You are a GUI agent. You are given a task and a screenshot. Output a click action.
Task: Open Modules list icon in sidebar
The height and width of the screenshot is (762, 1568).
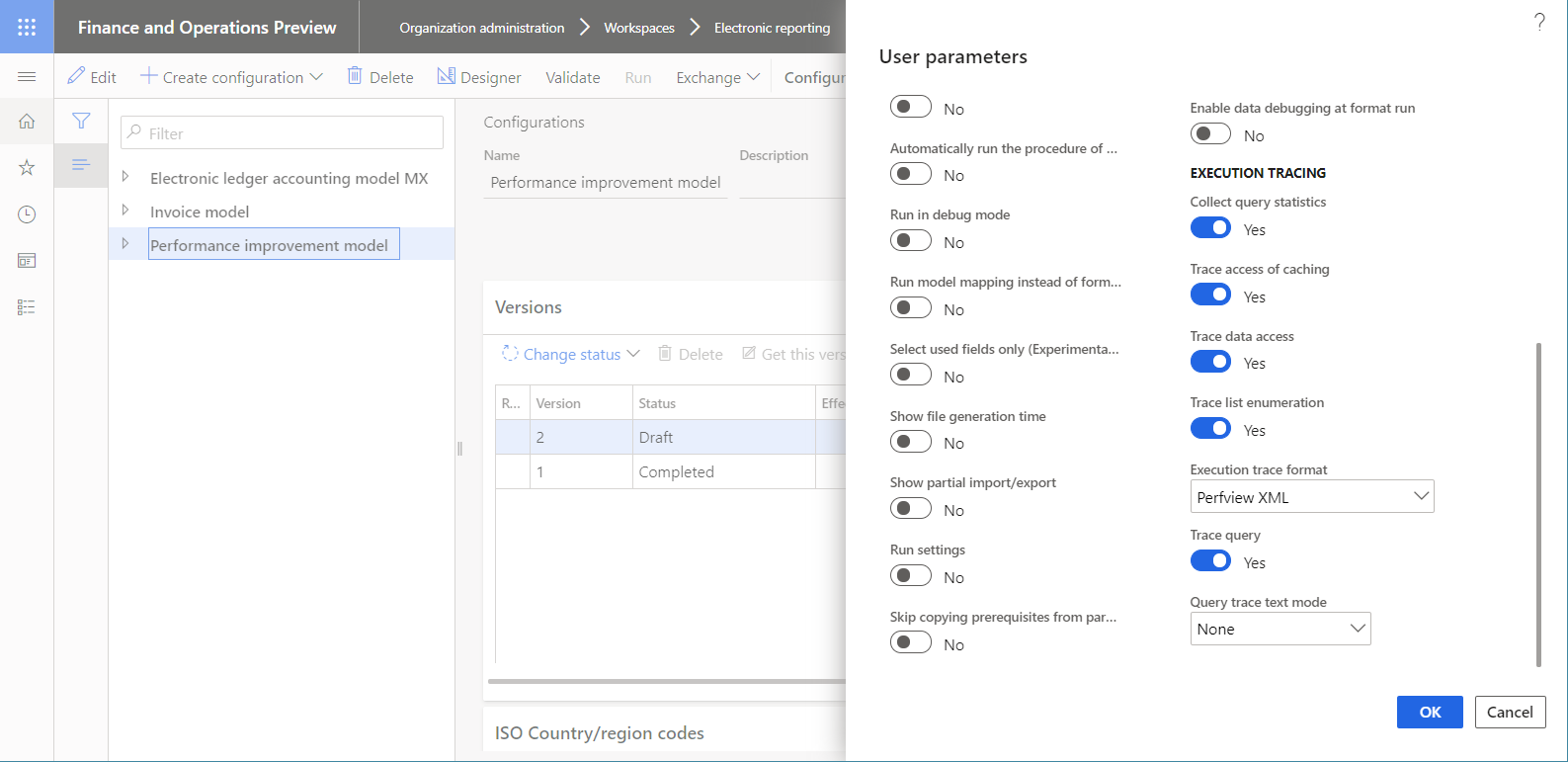[27, 307]
